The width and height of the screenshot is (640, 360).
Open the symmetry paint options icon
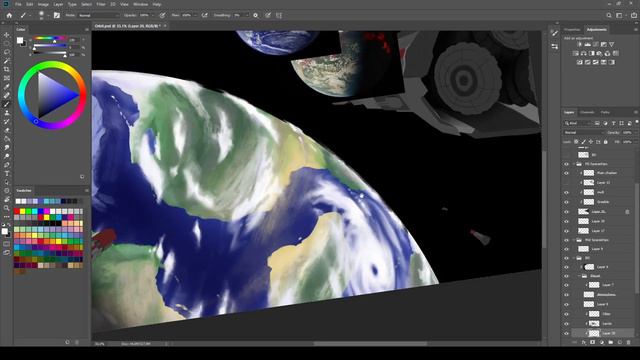tap(279, 16)
